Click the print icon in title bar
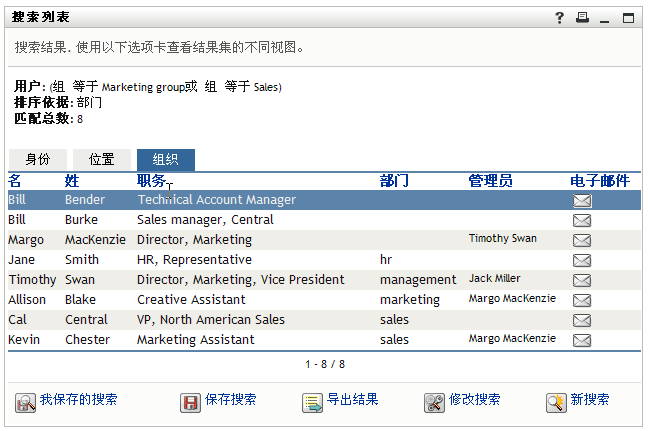The image size is (648, 431). point(582,17)
